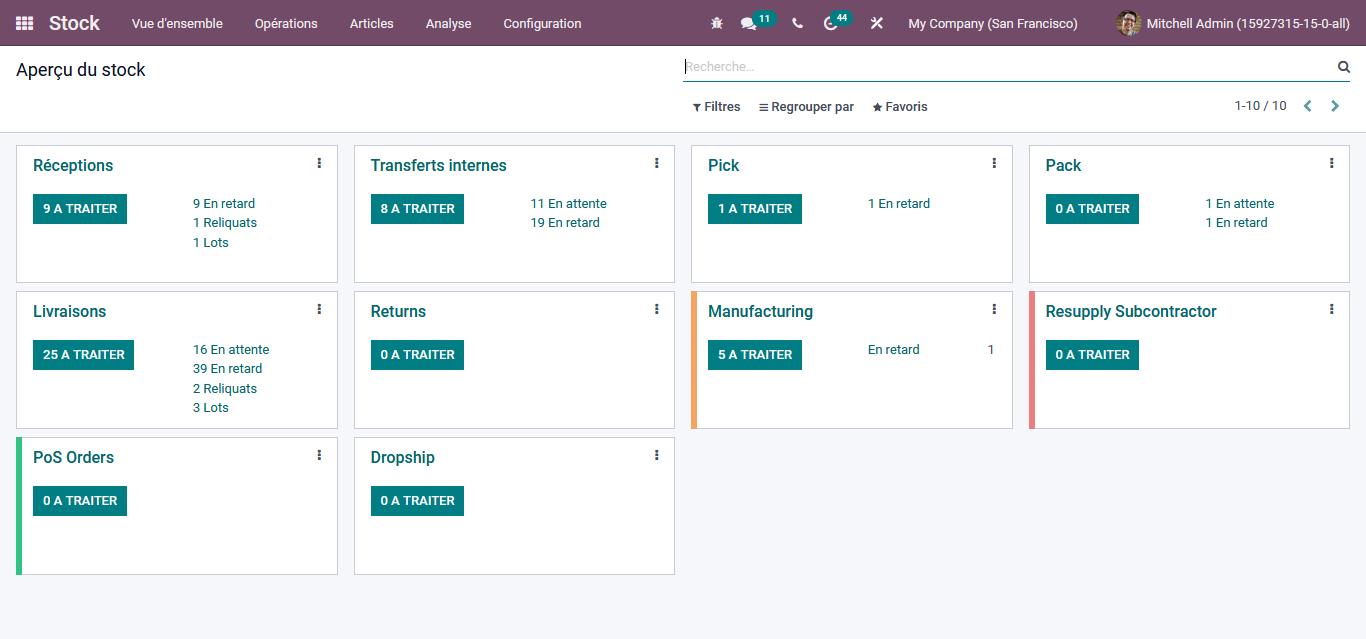Open Réceptions card three-dot menu
1366x639 pixels.
tap(319, 163)
